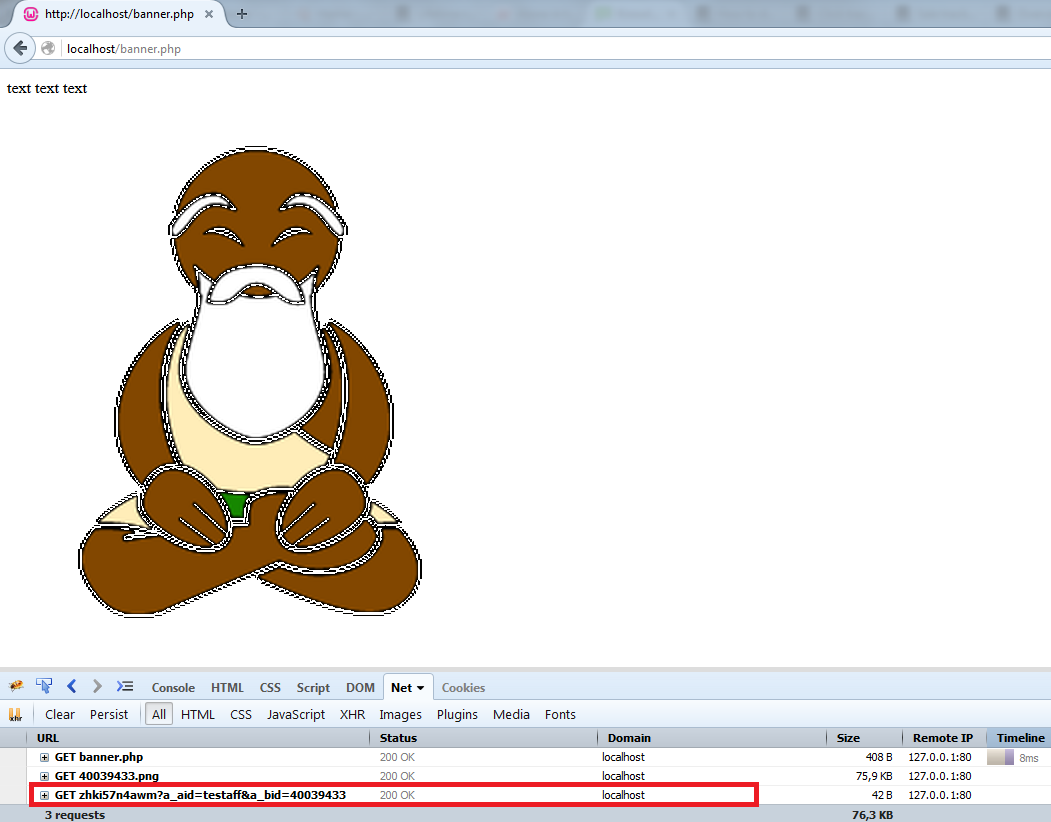Viewport: 1051px width, 822px height.
Task: Select the All requests filter
Action: pos(159,714)
